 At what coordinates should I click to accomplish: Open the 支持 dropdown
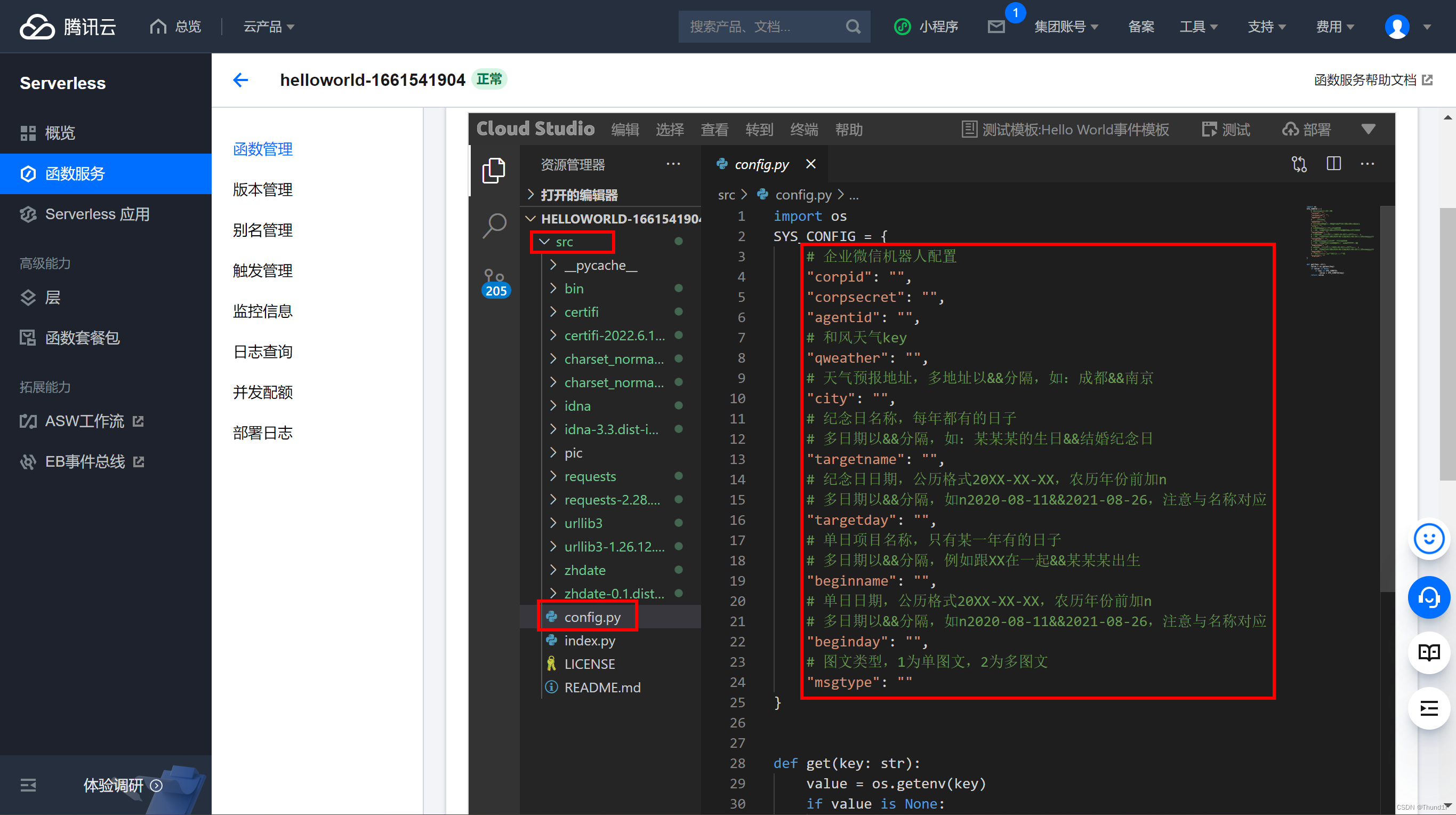[1266, 27]
